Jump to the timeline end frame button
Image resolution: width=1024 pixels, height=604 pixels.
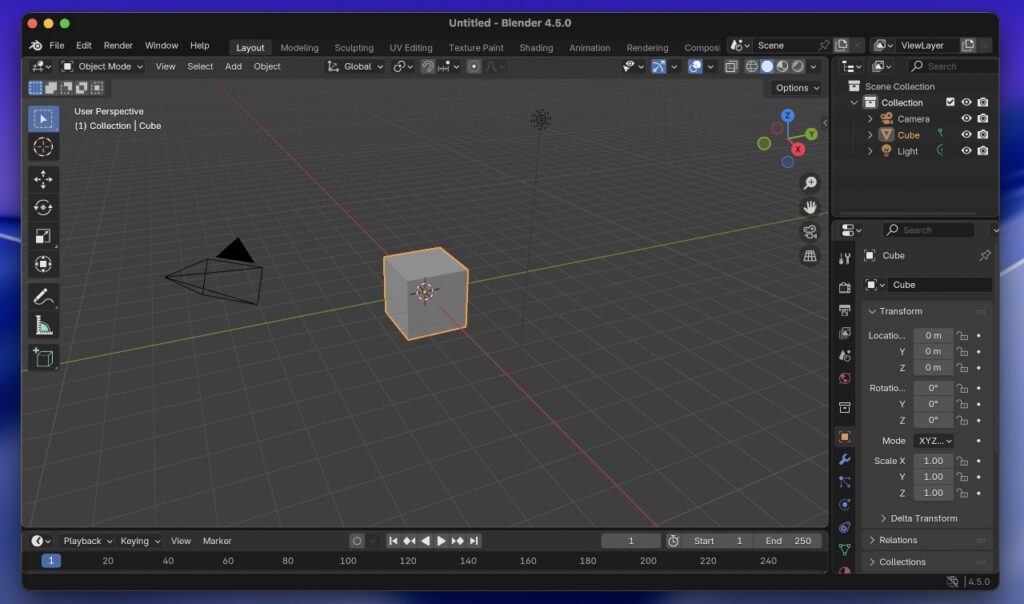click(x=474, y=541)
